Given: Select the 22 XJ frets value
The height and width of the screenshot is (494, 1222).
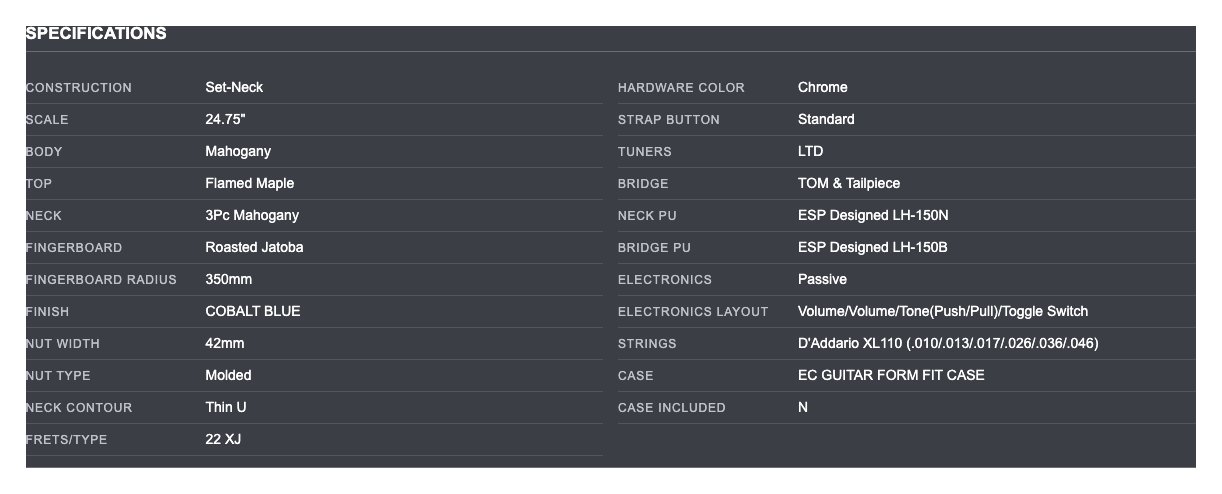Looking at the screenshot, I should click(223, 440).
